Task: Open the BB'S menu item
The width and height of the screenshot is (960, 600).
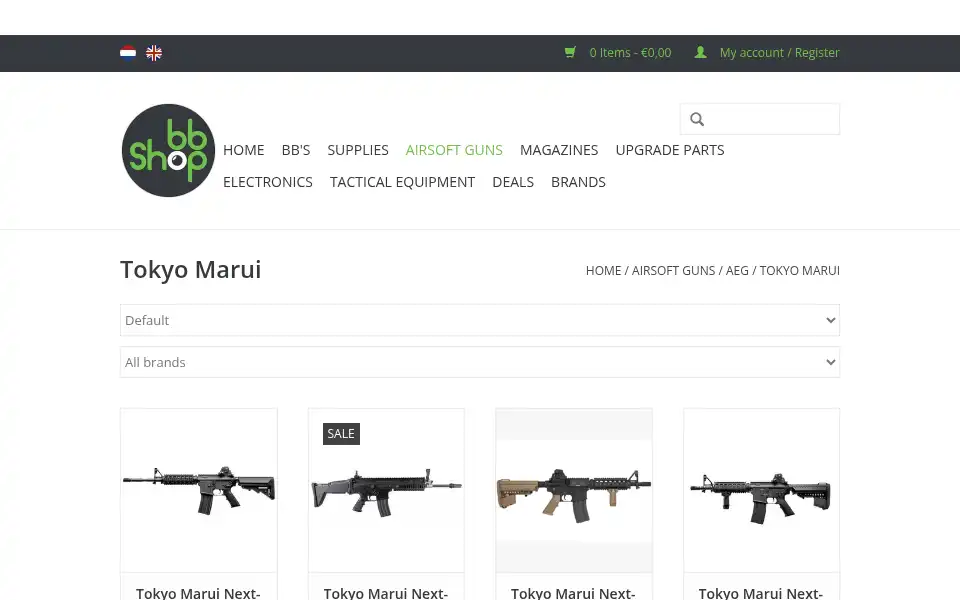Action: [x=296, y=150]
